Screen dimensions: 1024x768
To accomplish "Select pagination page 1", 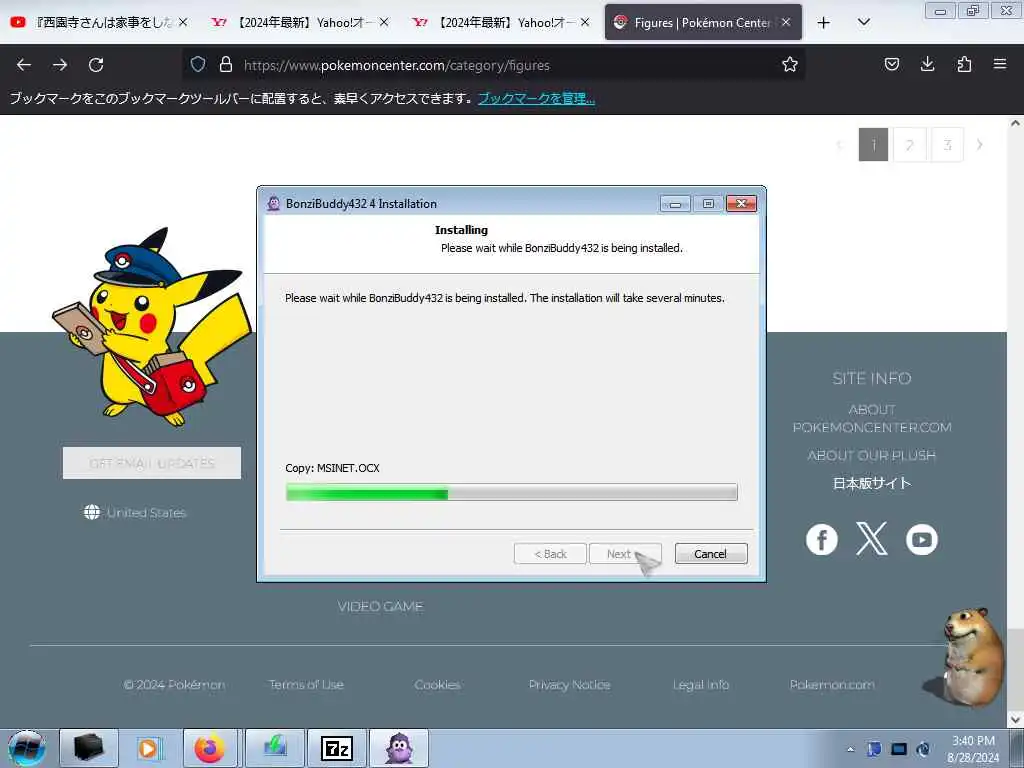I will coord(873,145).
